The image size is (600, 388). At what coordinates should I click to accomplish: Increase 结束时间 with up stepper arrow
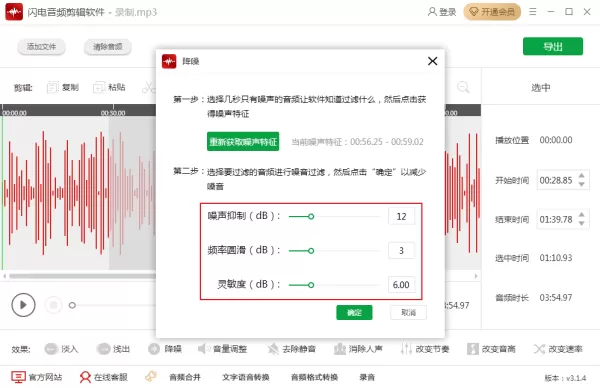point(582,215)
